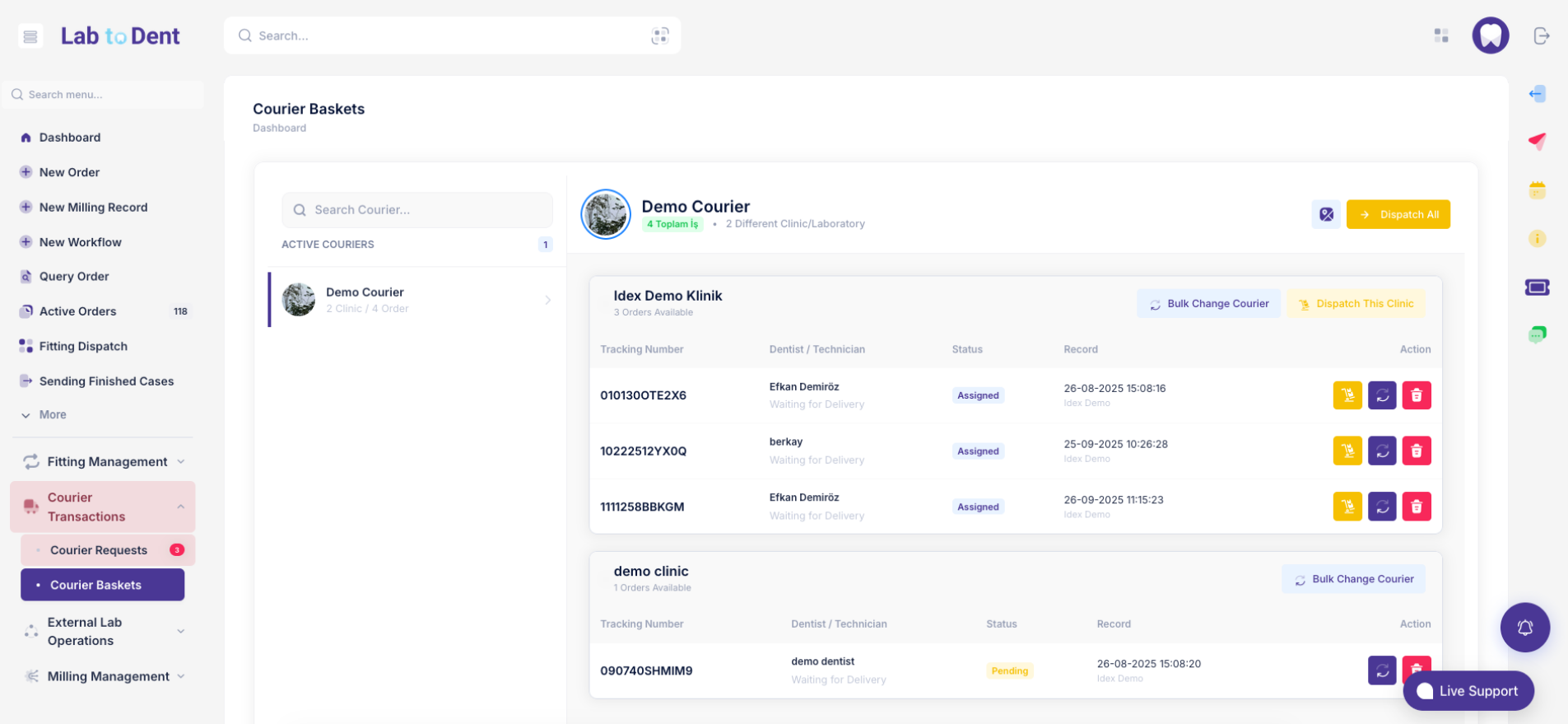Click Bulk Change Courier for Idex Demo Klinik
The width and height of the screenshot is (1568, 724).
click(x=1208, y=304)
